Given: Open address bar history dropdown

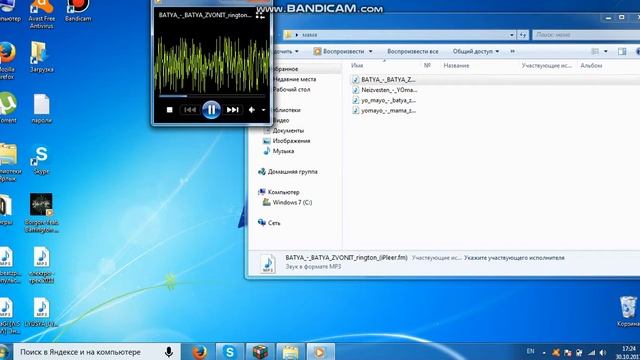Looking at the screenshot, I should 512,35.
